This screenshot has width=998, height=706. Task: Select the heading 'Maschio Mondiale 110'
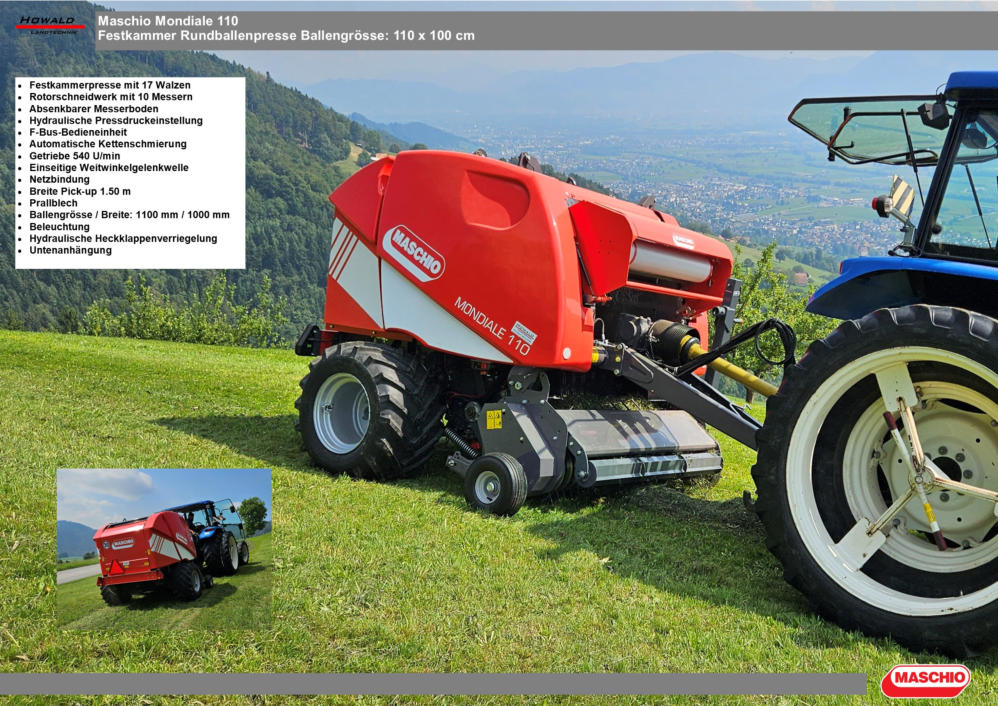pos(168,20)
